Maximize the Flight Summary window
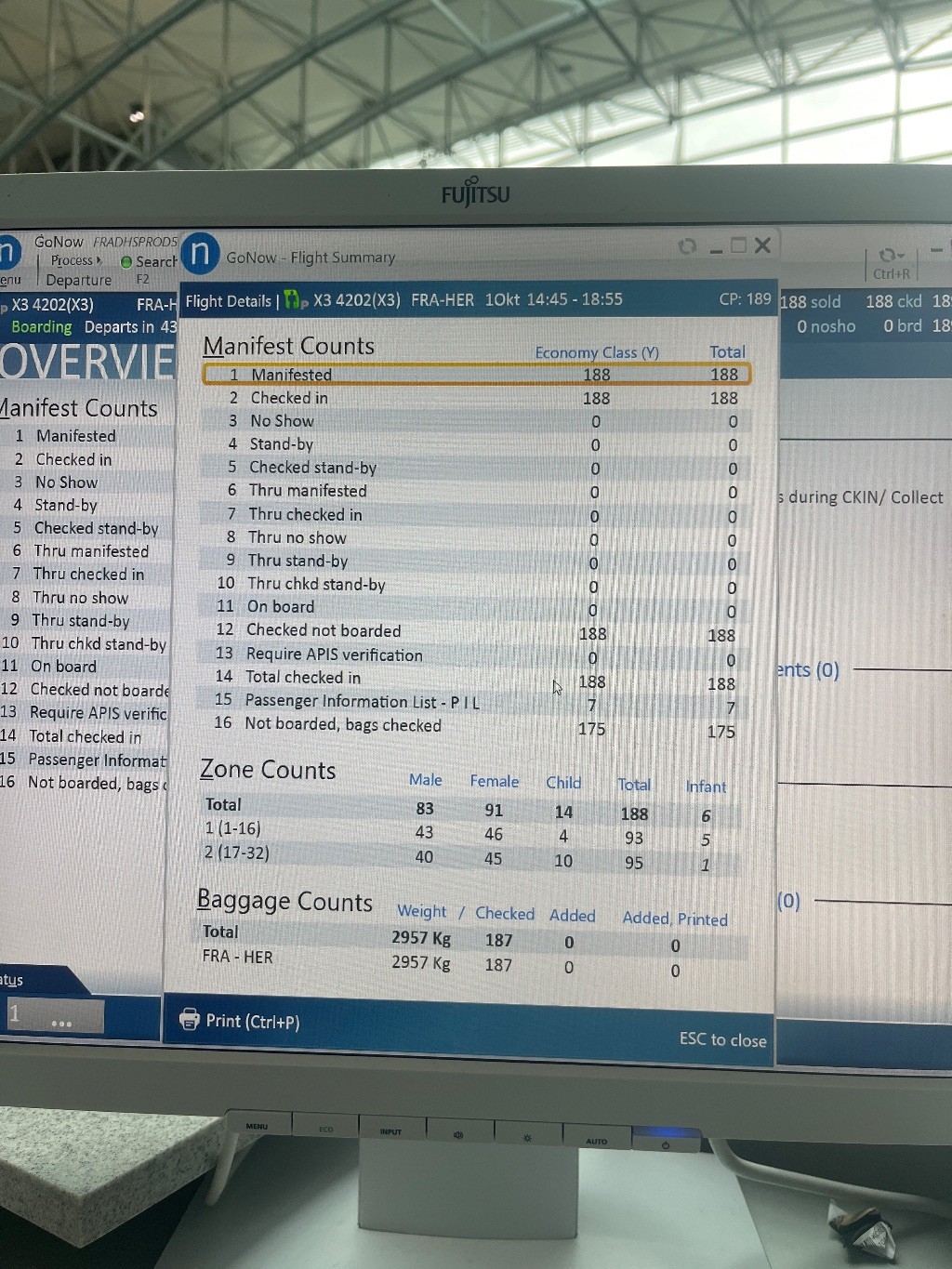 coord(739,245)
